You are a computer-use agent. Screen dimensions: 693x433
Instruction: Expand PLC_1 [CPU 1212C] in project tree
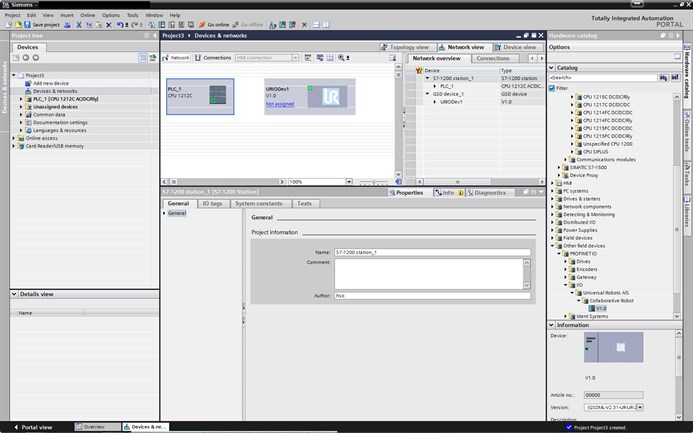coord(21,99)
